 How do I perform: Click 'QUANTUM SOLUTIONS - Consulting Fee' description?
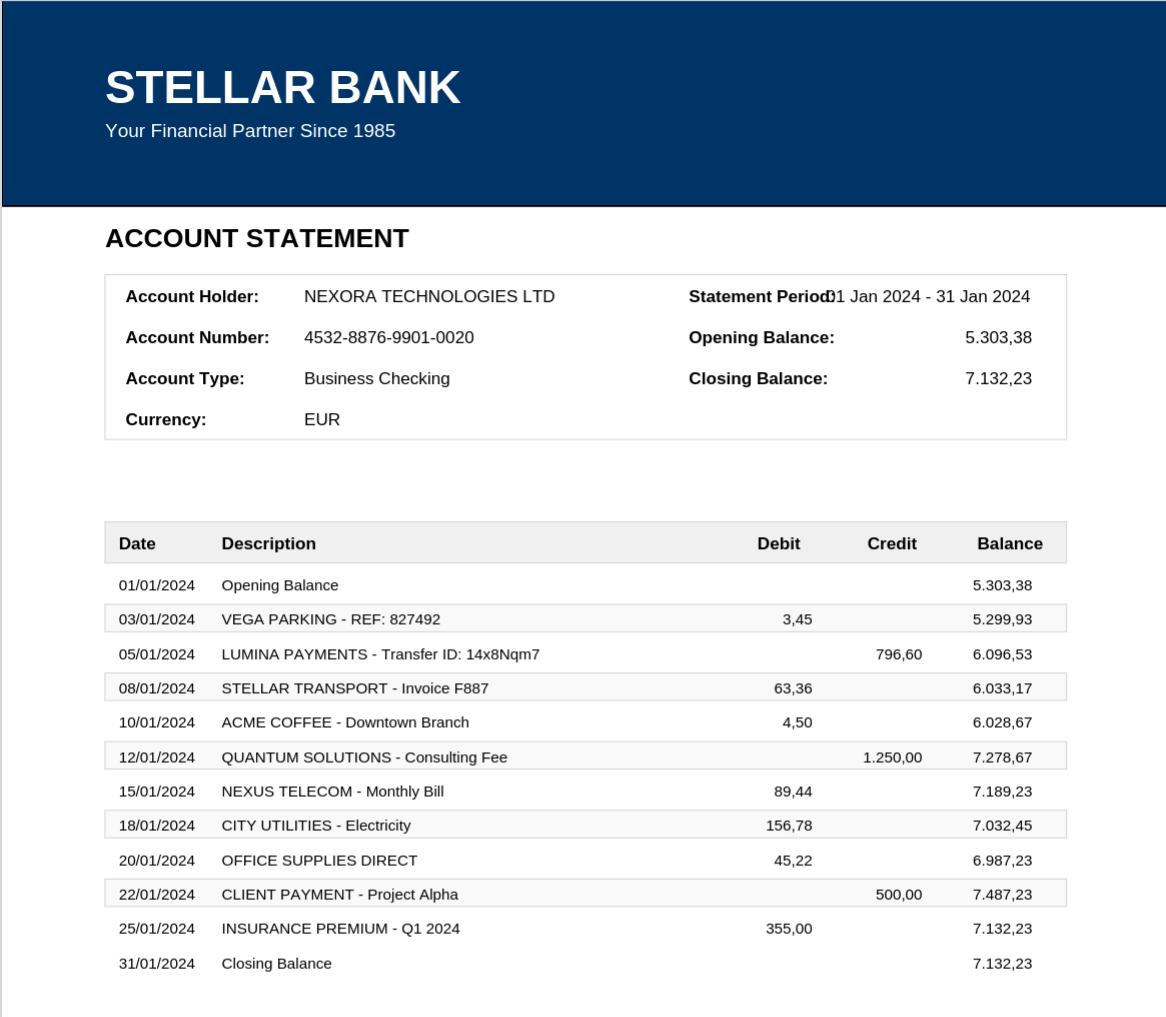364,758
